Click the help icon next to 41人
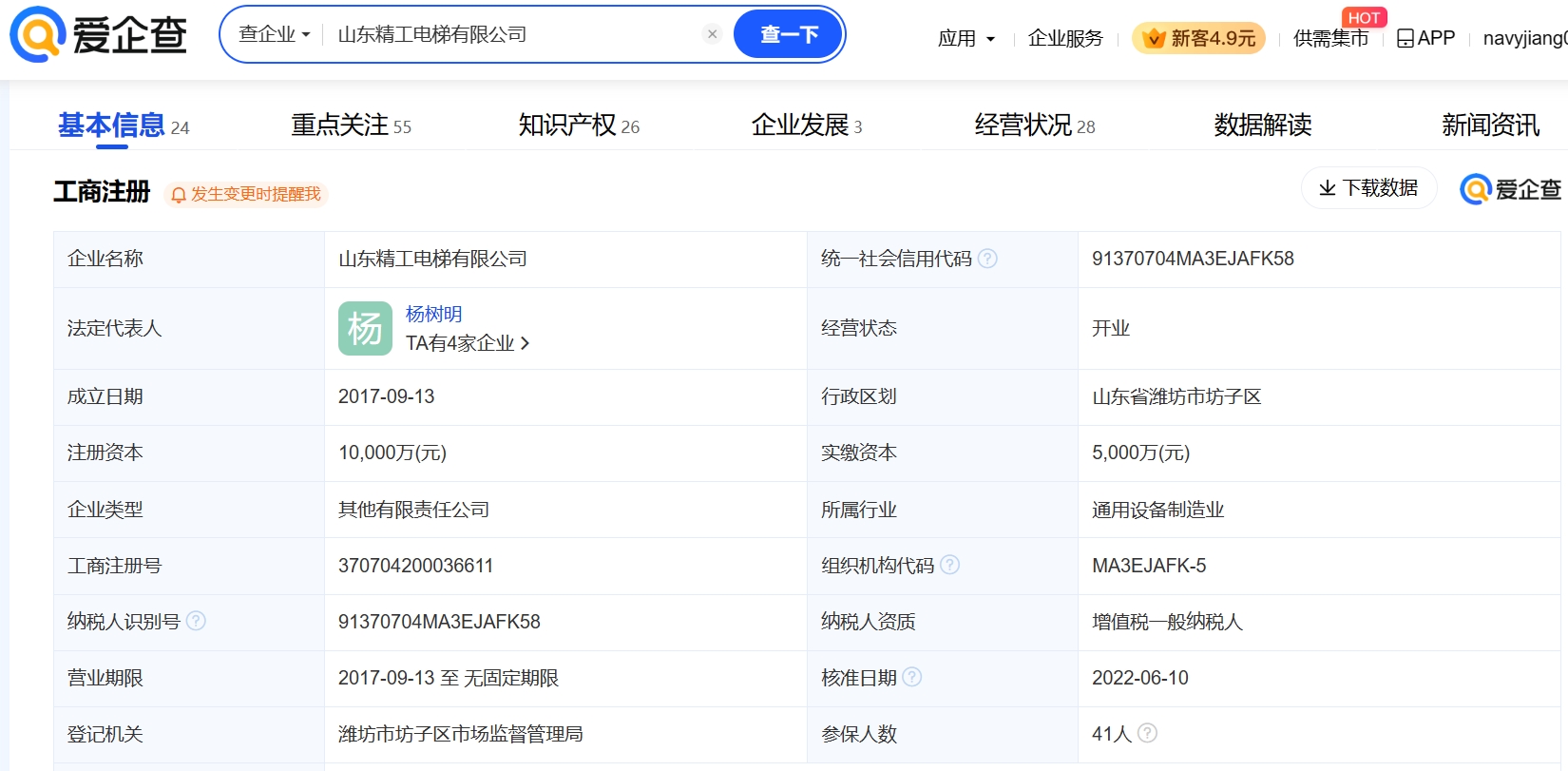This screenshot has height=771, width=1568. tap(1147, 733)
